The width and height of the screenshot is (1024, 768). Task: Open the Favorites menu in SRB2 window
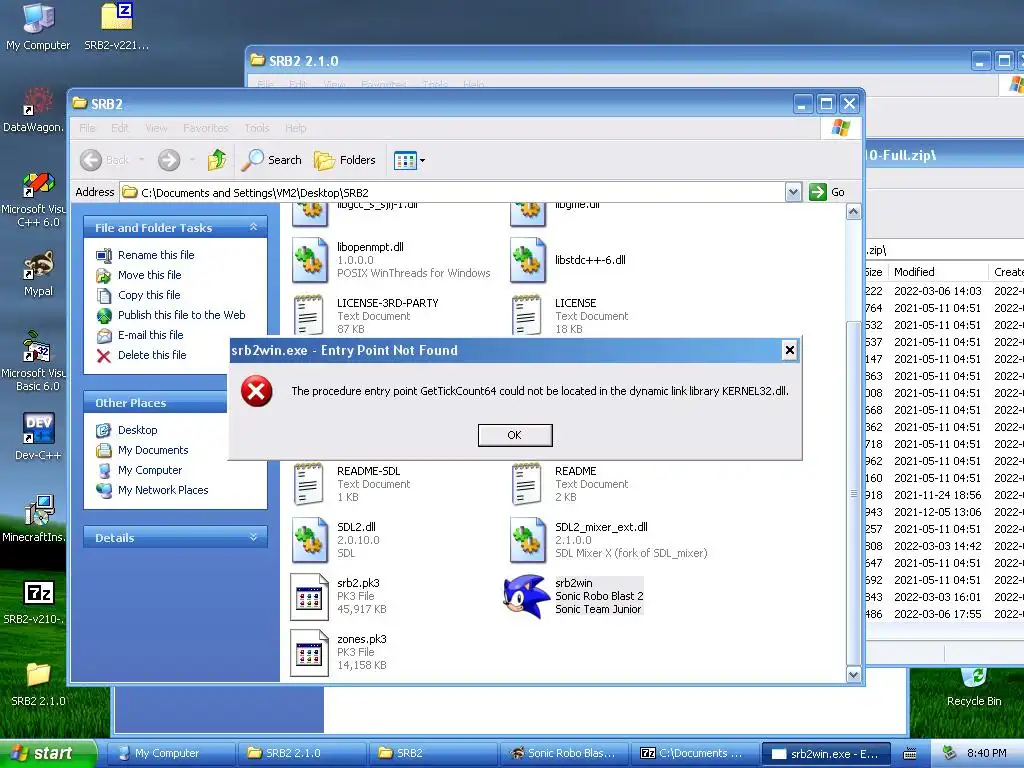206,128
